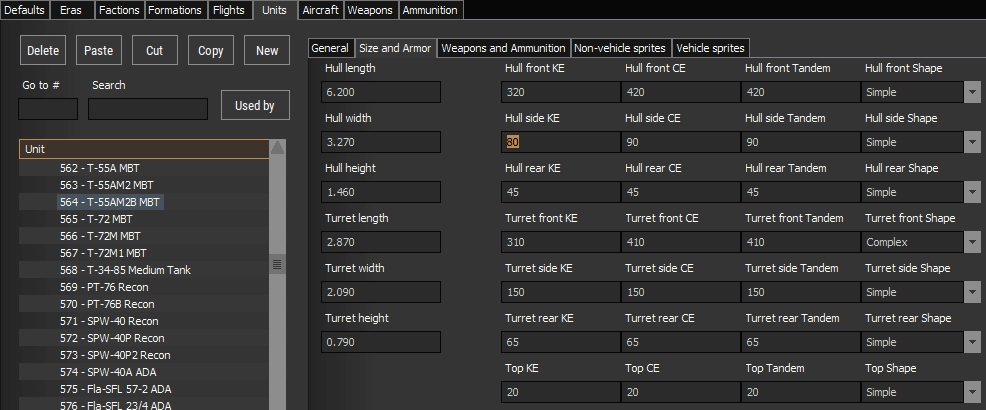This screenshot has height=410, width=986.
Task: Click the Used by button
Action: click(255, 105)
